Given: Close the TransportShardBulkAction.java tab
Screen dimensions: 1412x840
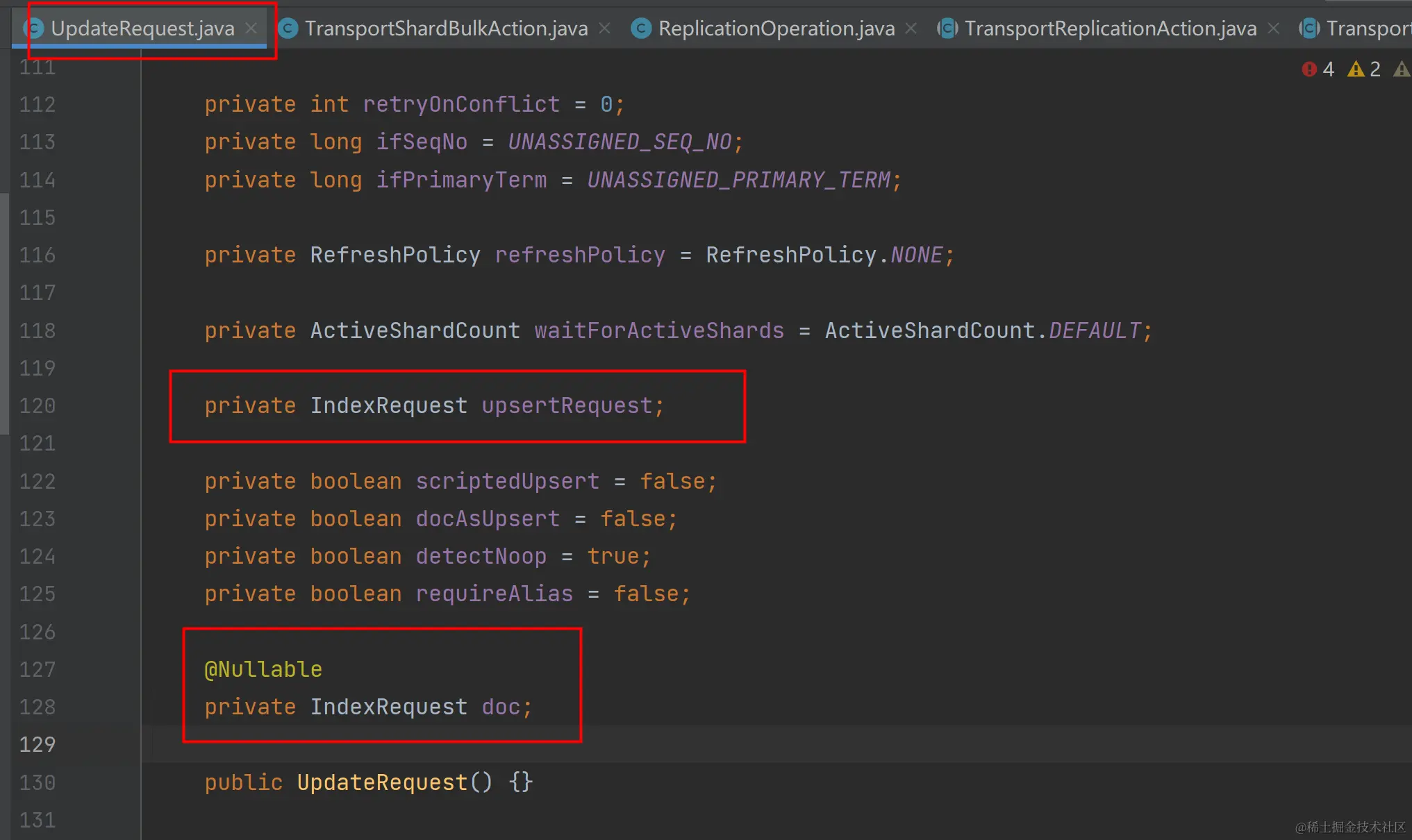Looking at the screenshot, I should [605, 28].
